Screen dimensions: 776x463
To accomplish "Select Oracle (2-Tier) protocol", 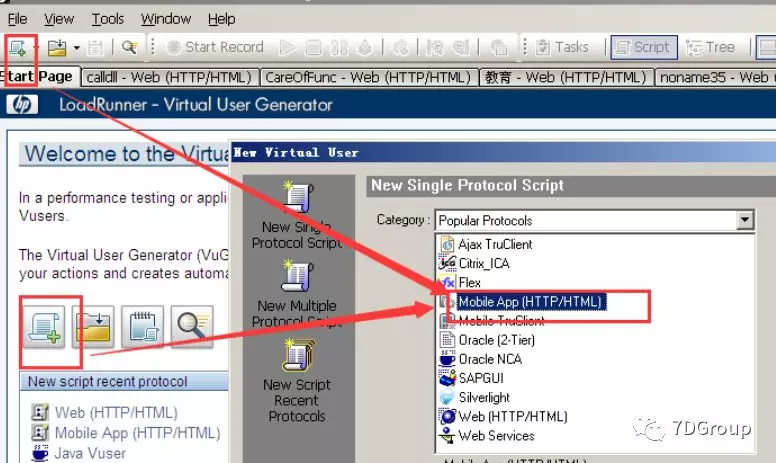I will pyautogui.click(x=496, y=340).
